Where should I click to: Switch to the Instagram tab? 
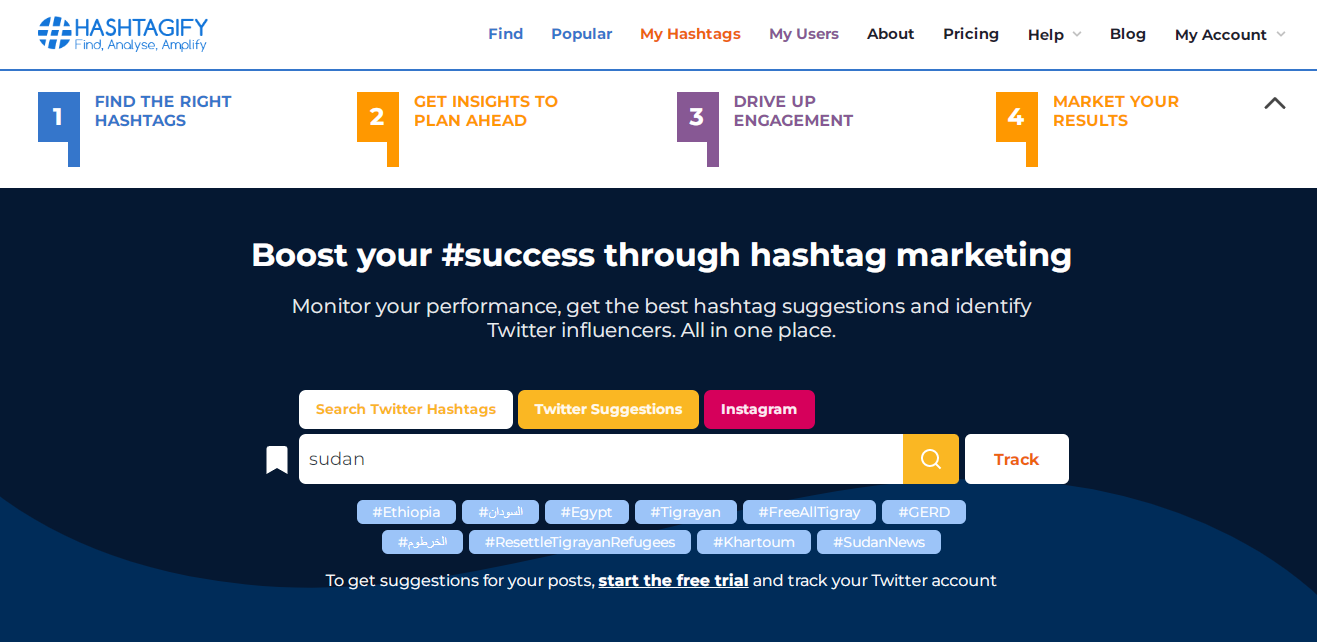759,409
